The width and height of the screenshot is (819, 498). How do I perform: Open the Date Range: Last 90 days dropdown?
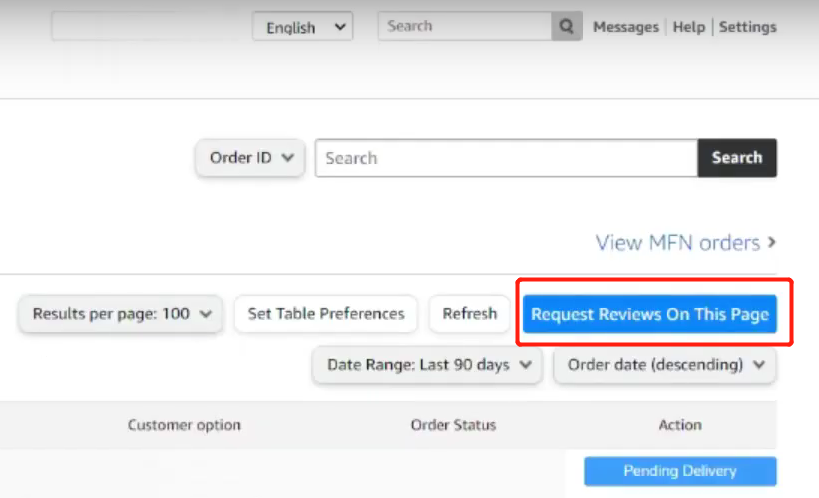[427, 365]
